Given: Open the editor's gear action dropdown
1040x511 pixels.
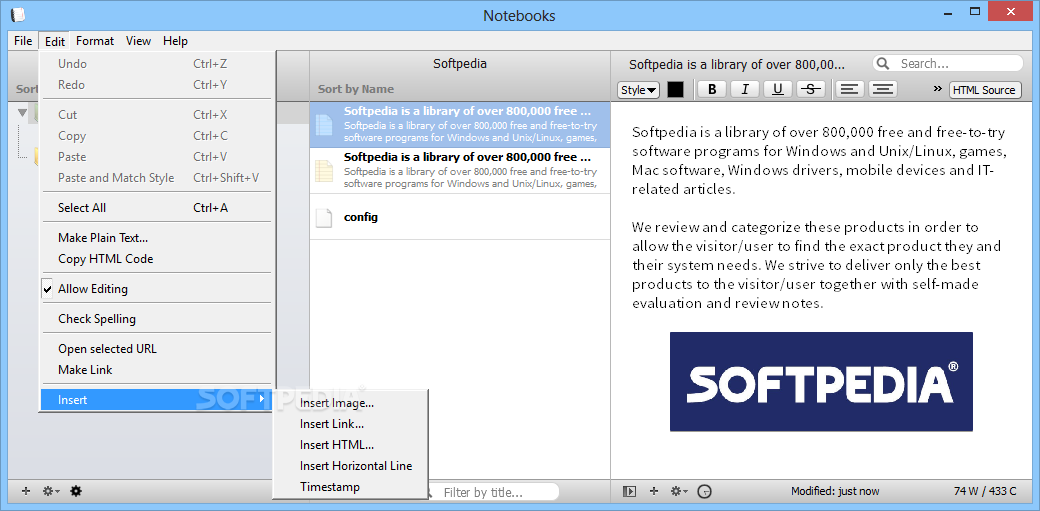Looking at the screenshot, I should [679, 491].
